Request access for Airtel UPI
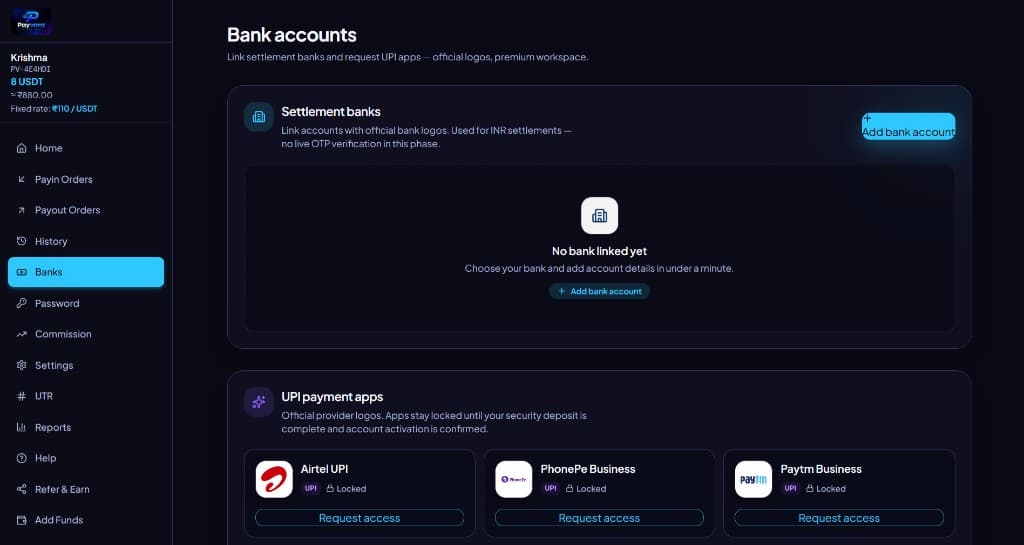This screenshot has height=545, width=1024. tap(360, 518)
